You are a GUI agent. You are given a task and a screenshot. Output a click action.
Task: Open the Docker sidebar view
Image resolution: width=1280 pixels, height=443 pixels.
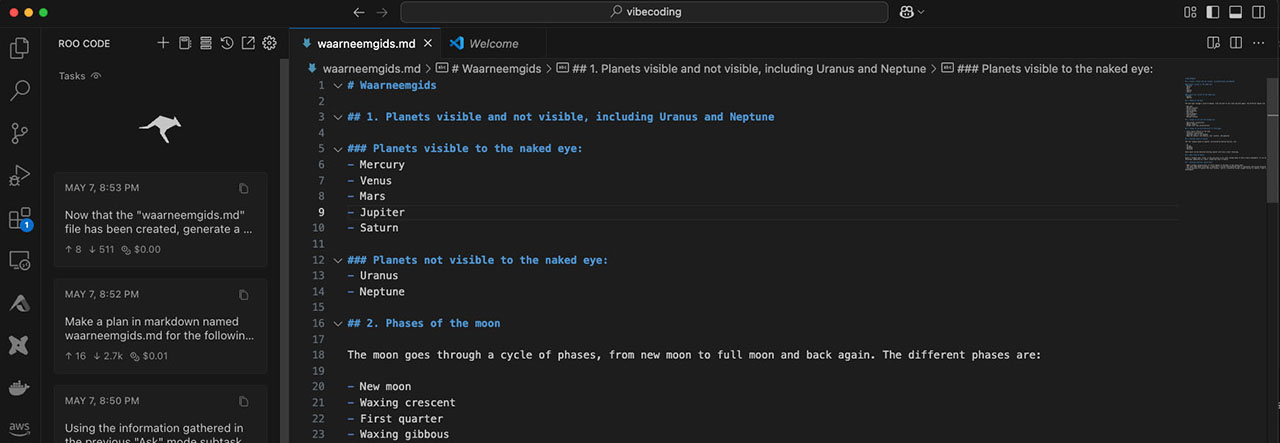[x=19, y=388]
